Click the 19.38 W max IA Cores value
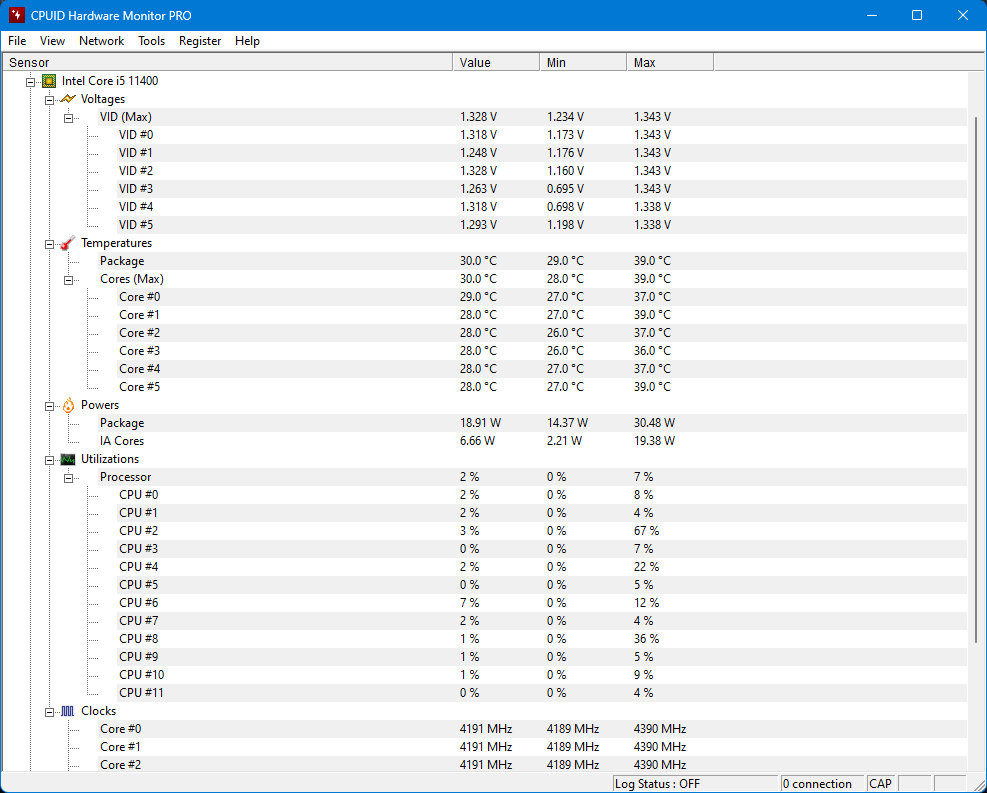 (655, 441)
